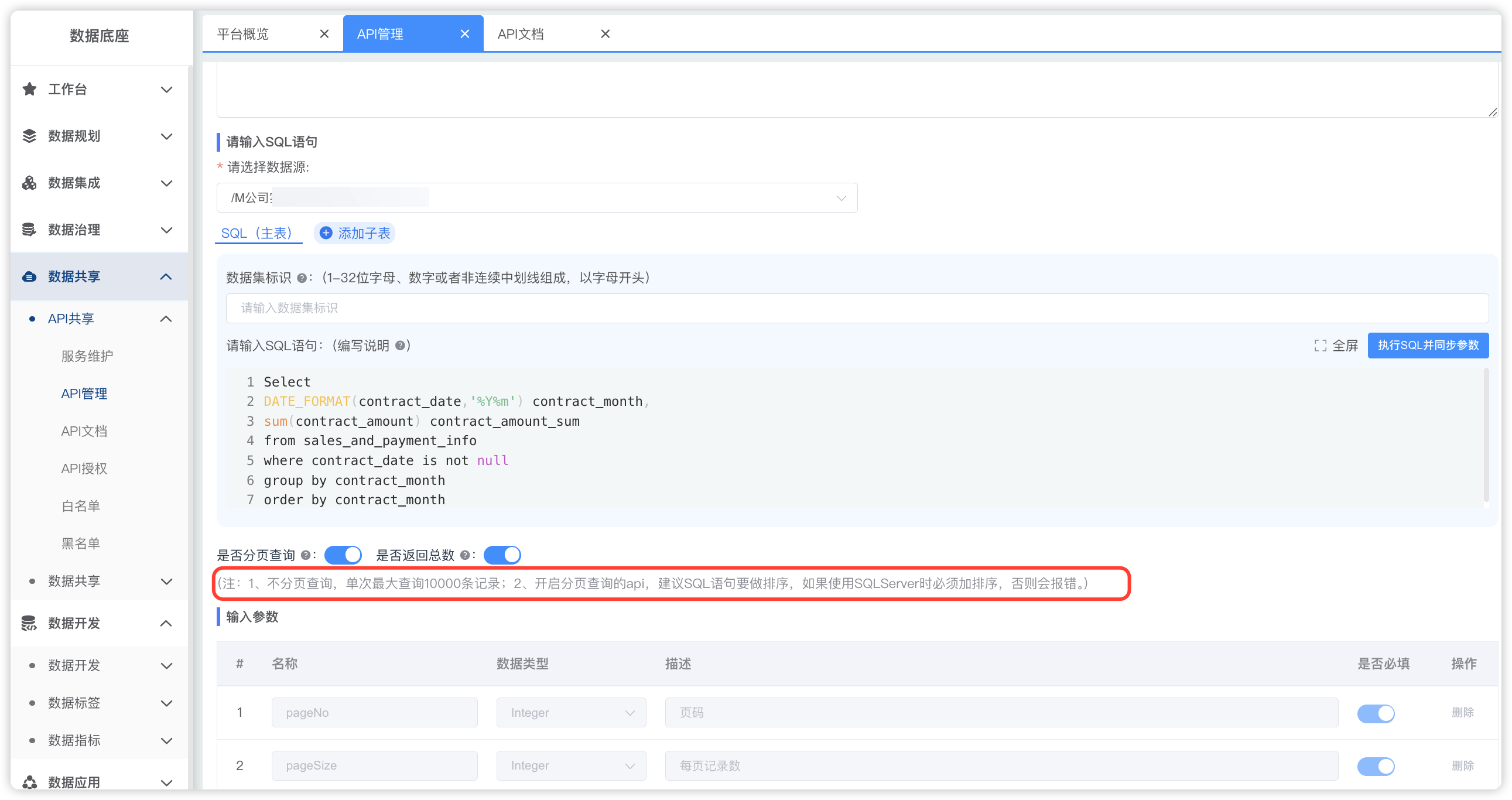The width and height of the screenshot is (1512, 800).
Task: Toggle the 是否分页查询 switch
Action: 343,555
